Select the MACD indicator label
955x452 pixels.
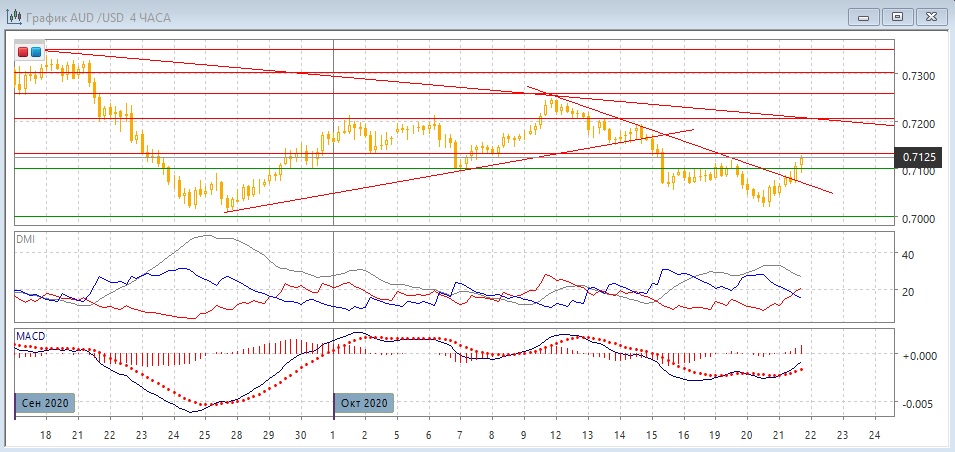coord(30,335)
